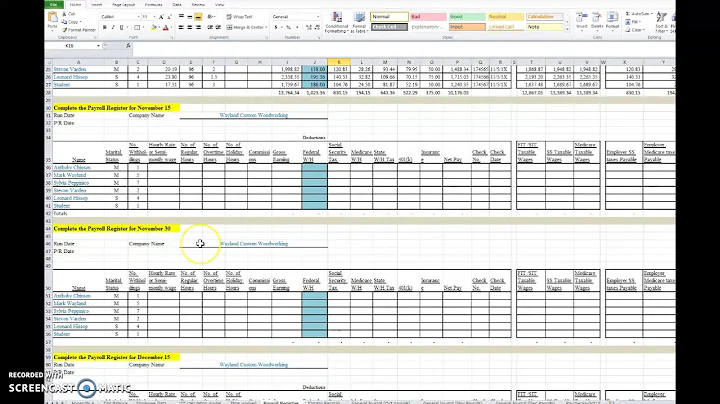Increase indent in Alignment group
Screen dimensions: 720x404
[x=219, y=28]
